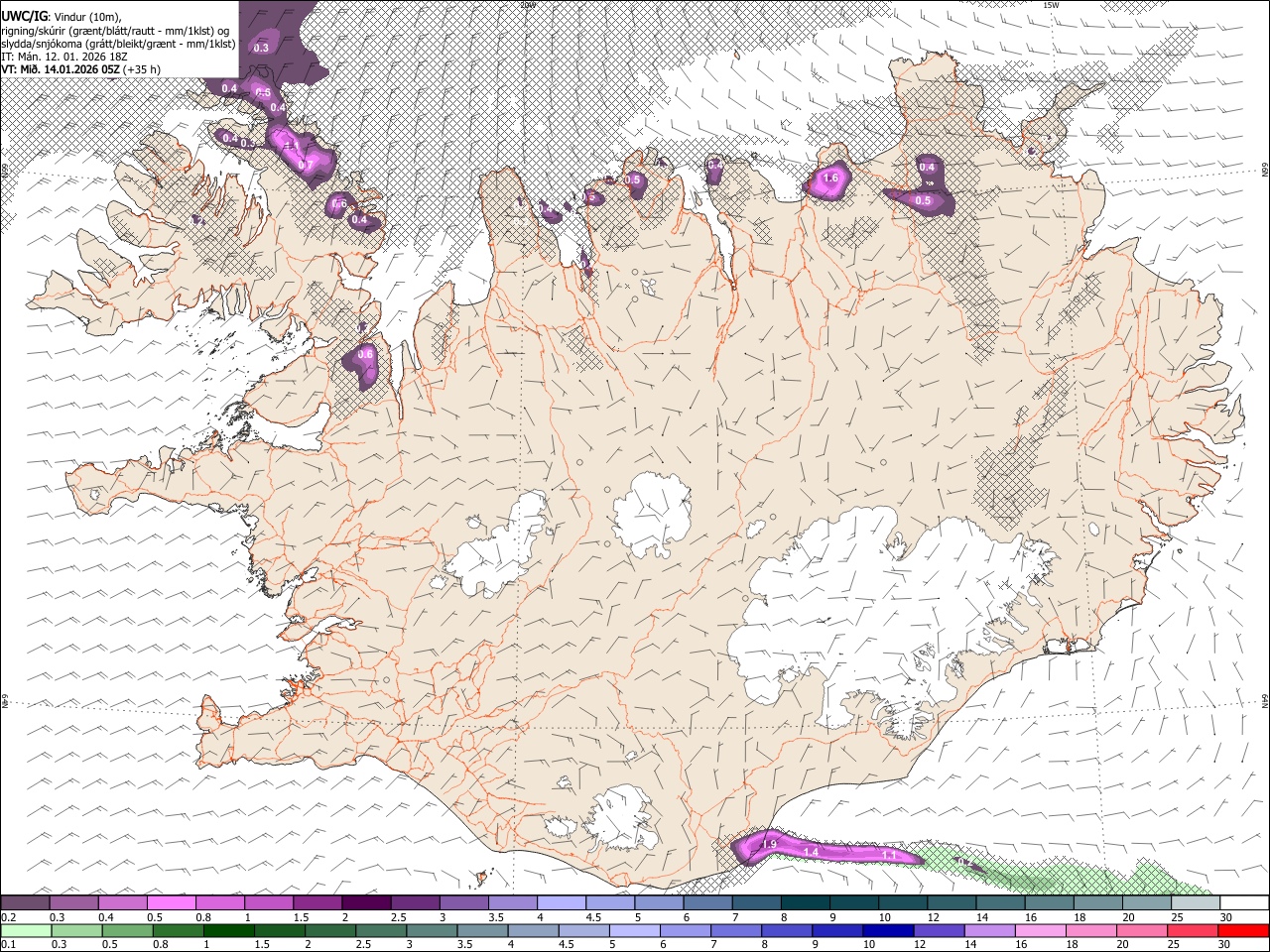Pick the bright red swatch ending the rain scale
Screen dimensions: 1270x952
pos(1244,931)
